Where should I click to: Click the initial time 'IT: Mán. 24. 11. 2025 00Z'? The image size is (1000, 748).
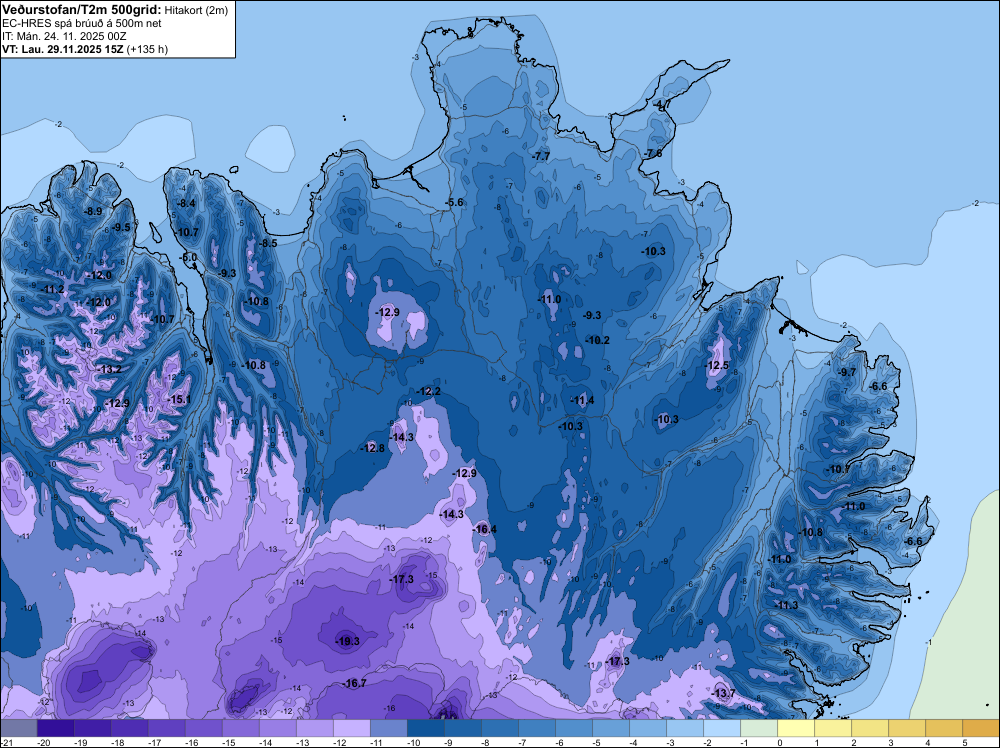tap(64, 36)
